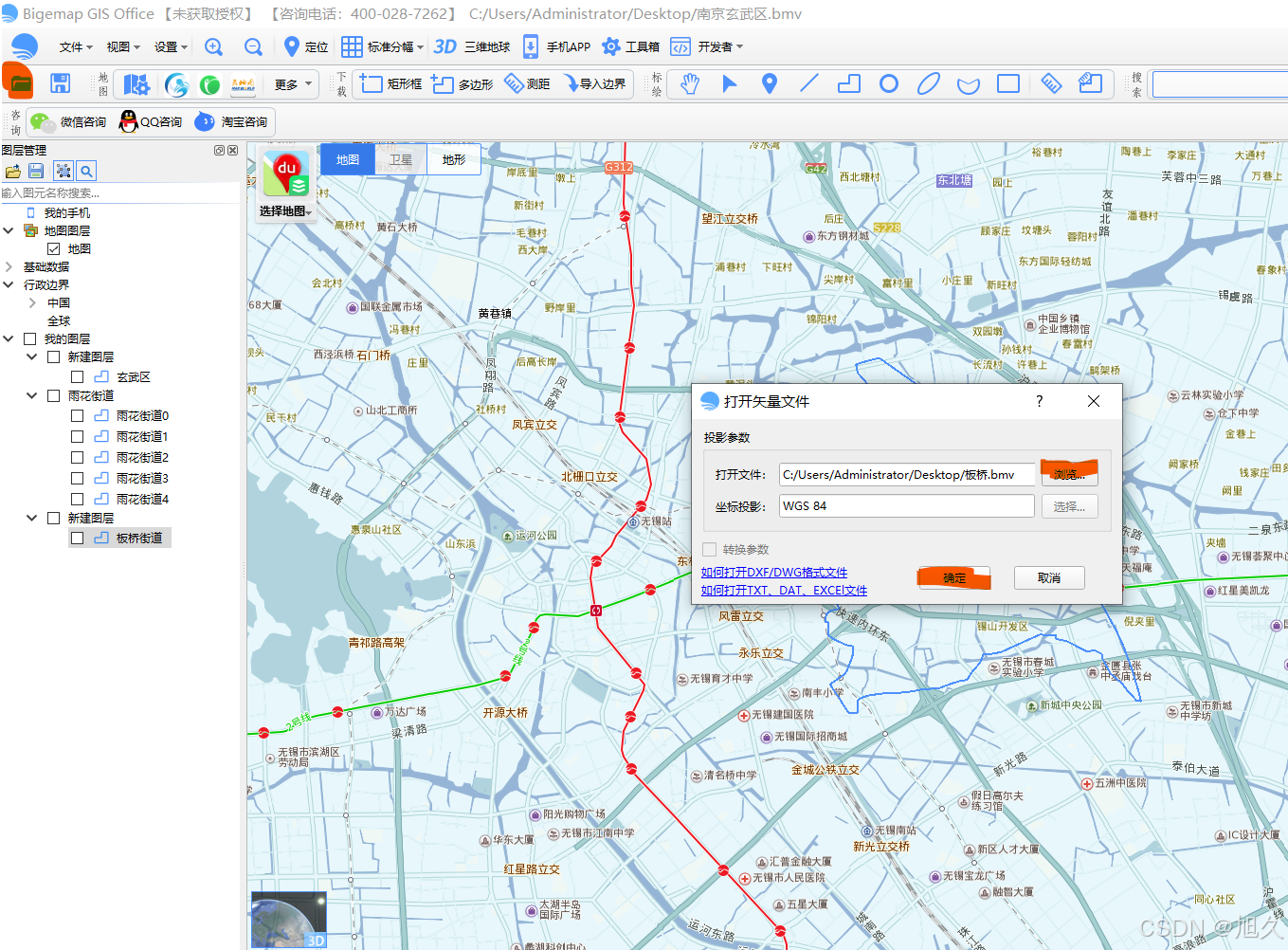The width and height of the screenshot is (1288, 950).
Task: Expand the 基础数据 tree node
Action: (x=9, y=266)
